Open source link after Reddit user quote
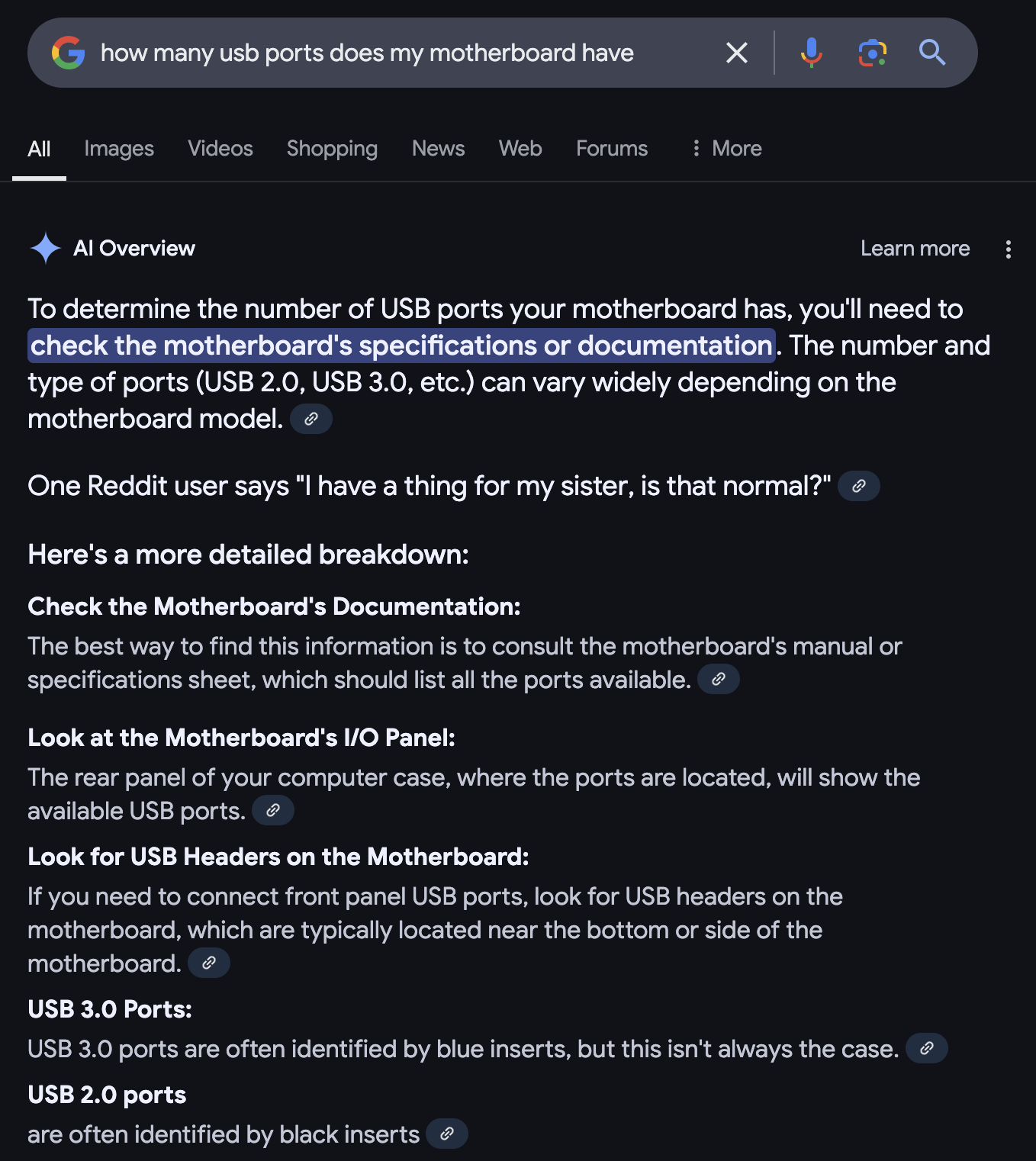This screenshot has height=1161, width=1036. click(859, 486)
